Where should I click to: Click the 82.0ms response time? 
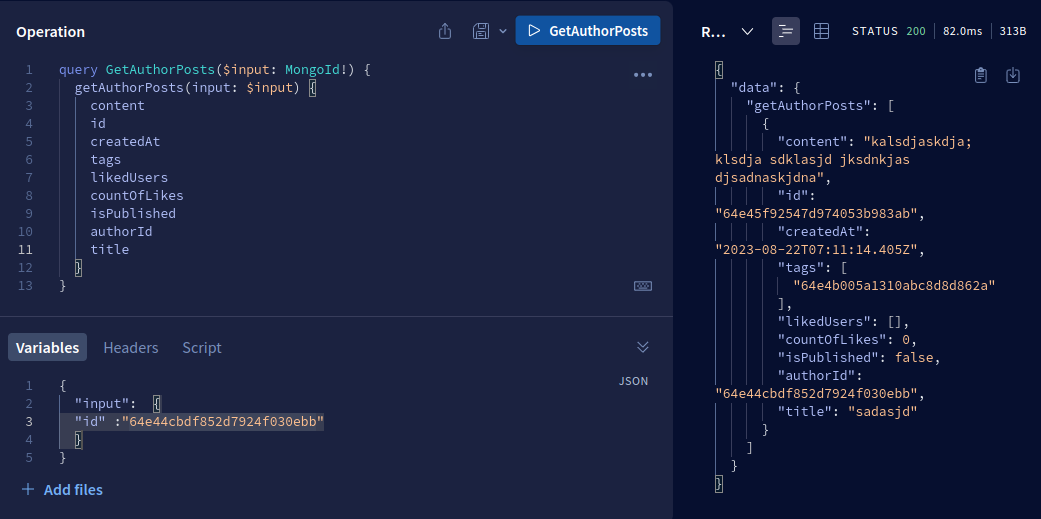coord(963,31)
